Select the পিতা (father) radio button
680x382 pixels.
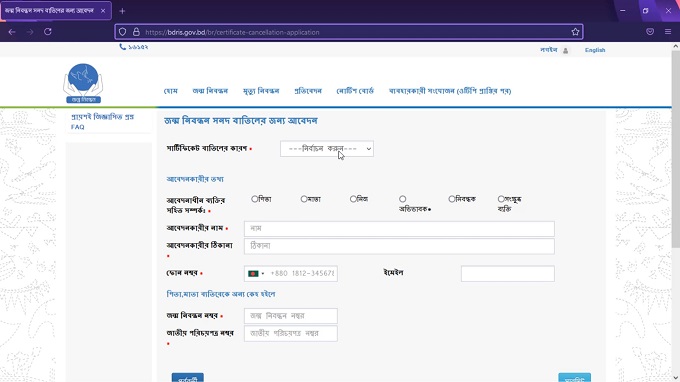point(255,199)
